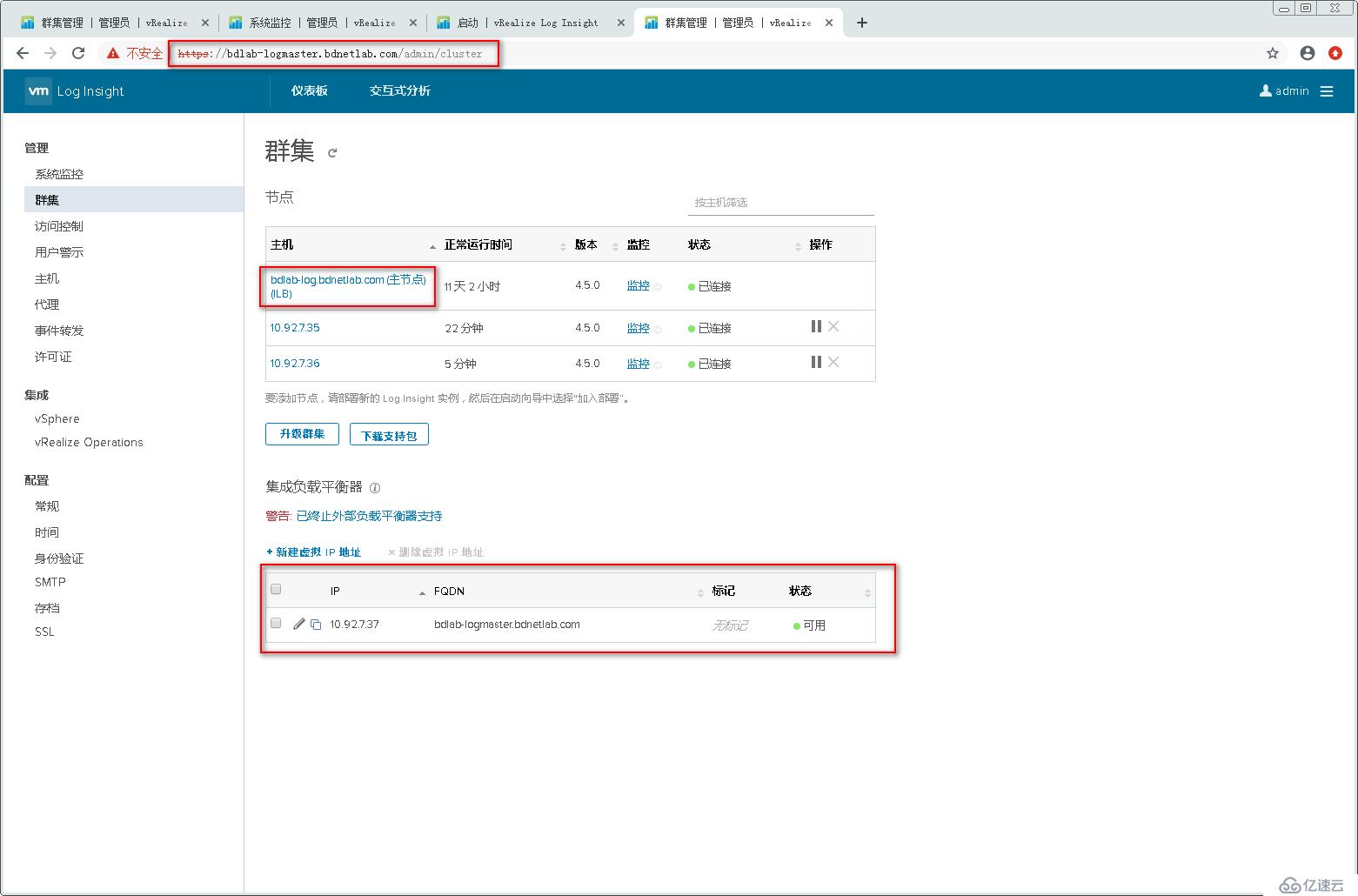Open a new browser tab
This screenshot has width=1358, height=896.
[x=862, y=23]
